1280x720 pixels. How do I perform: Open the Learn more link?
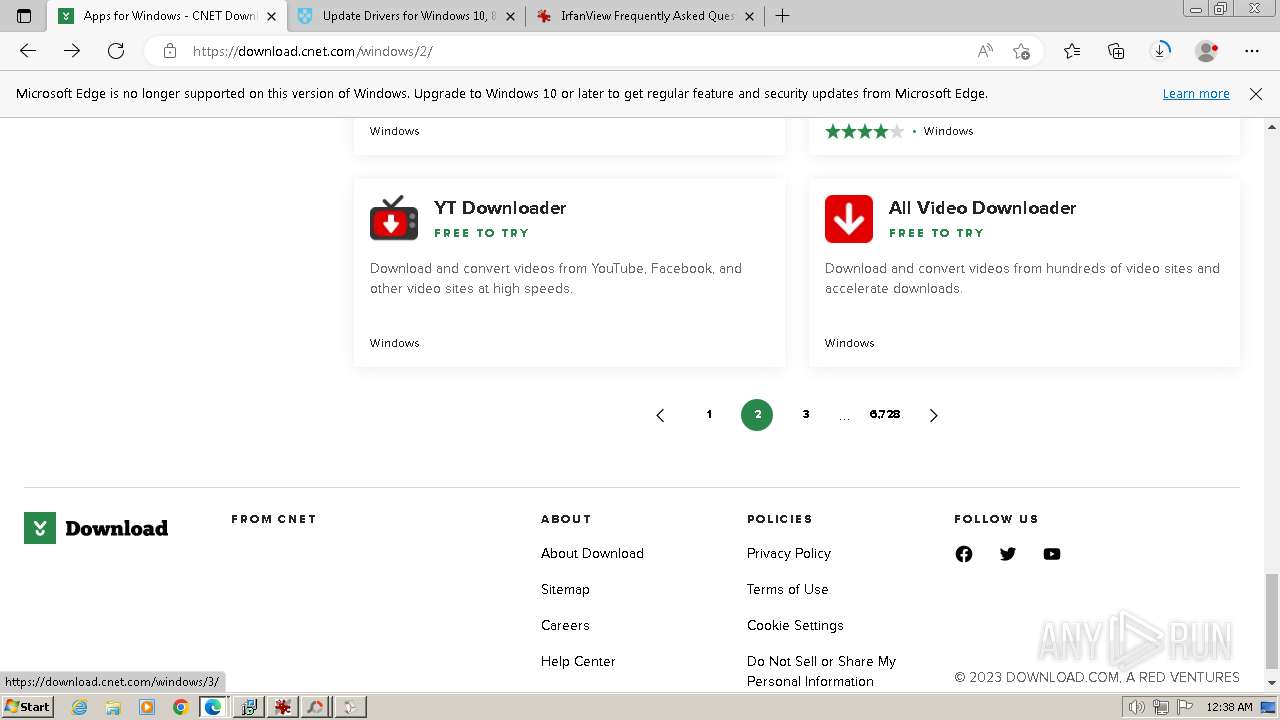1196,94
